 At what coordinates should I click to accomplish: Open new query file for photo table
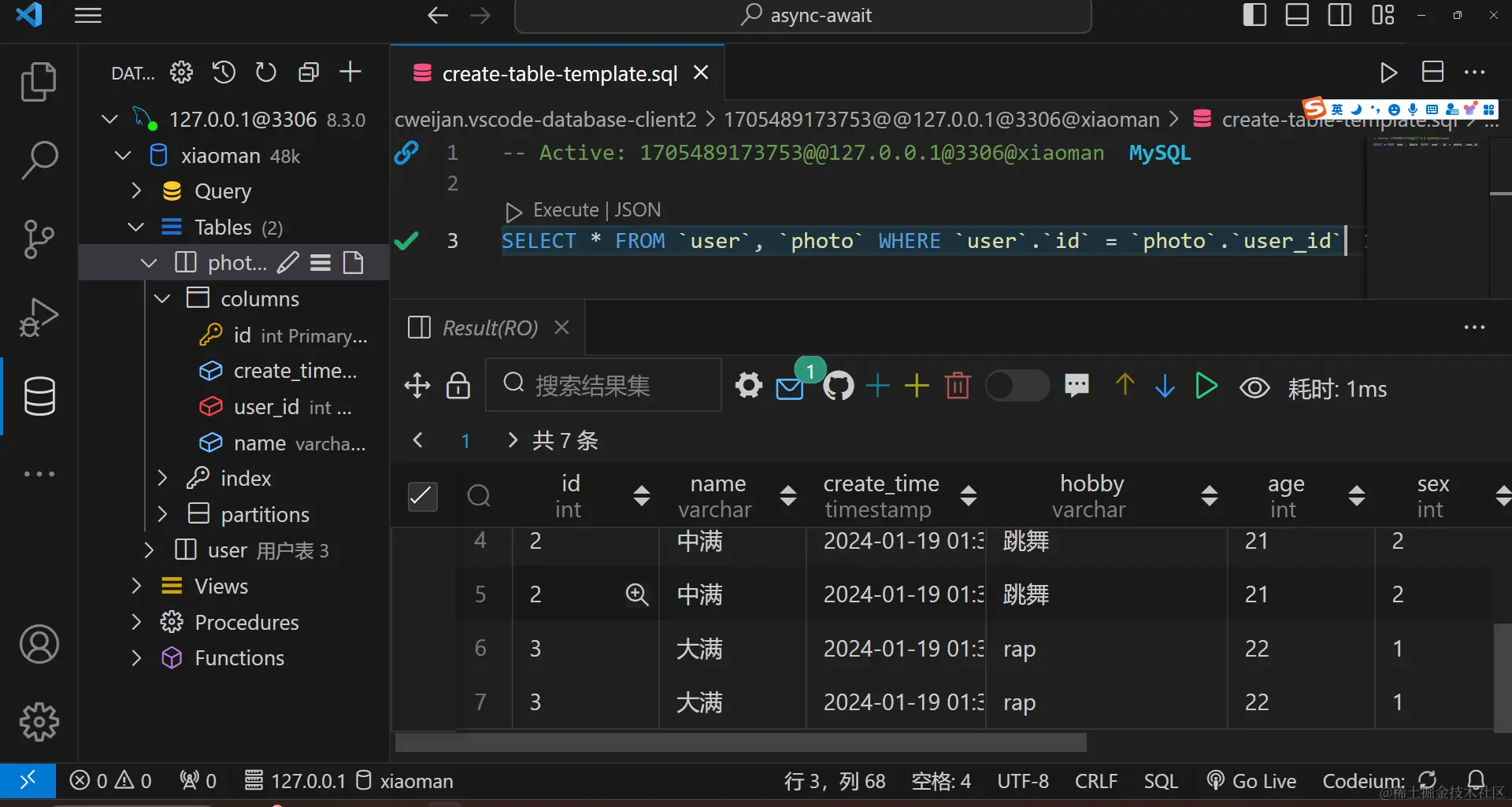click(x=354, y=262)
